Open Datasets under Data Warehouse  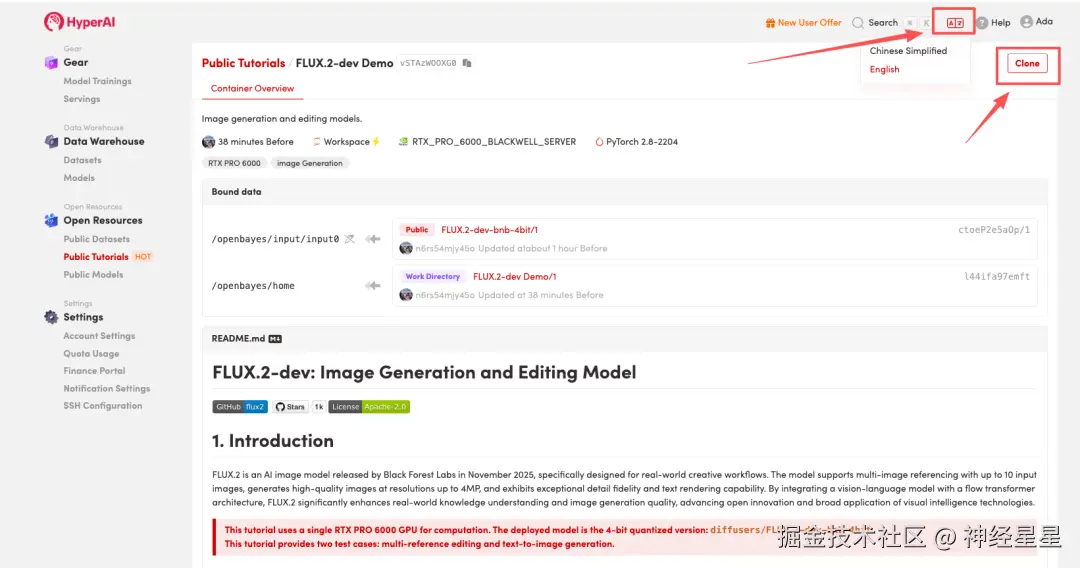[x=82, y=160]
